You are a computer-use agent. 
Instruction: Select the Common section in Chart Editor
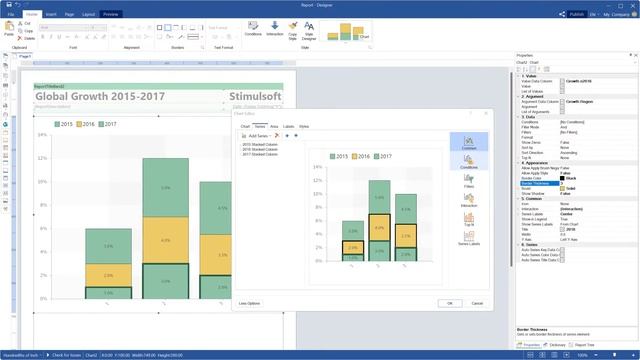[469, 142]
